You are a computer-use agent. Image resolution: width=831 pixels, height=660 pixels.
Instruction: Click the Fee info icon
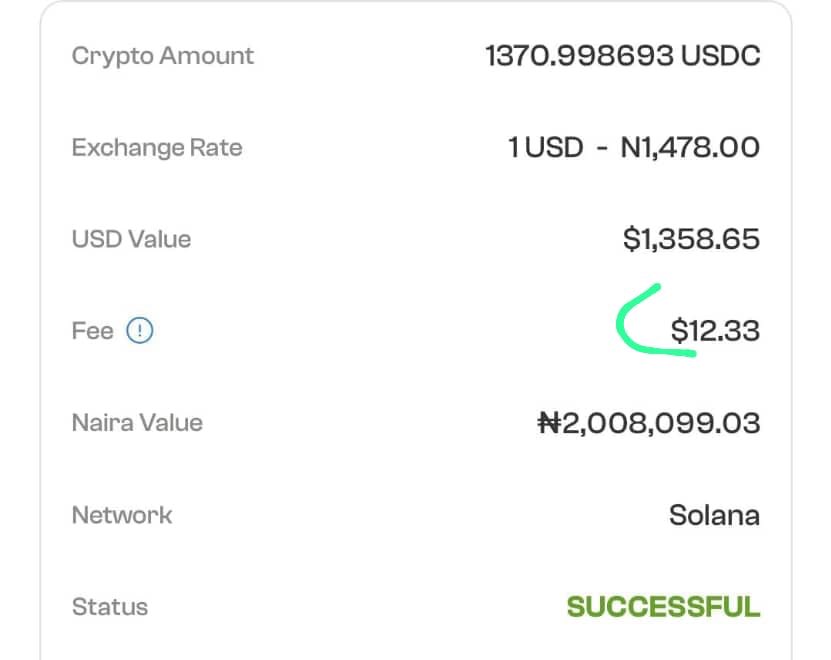(x=140, y=331)
